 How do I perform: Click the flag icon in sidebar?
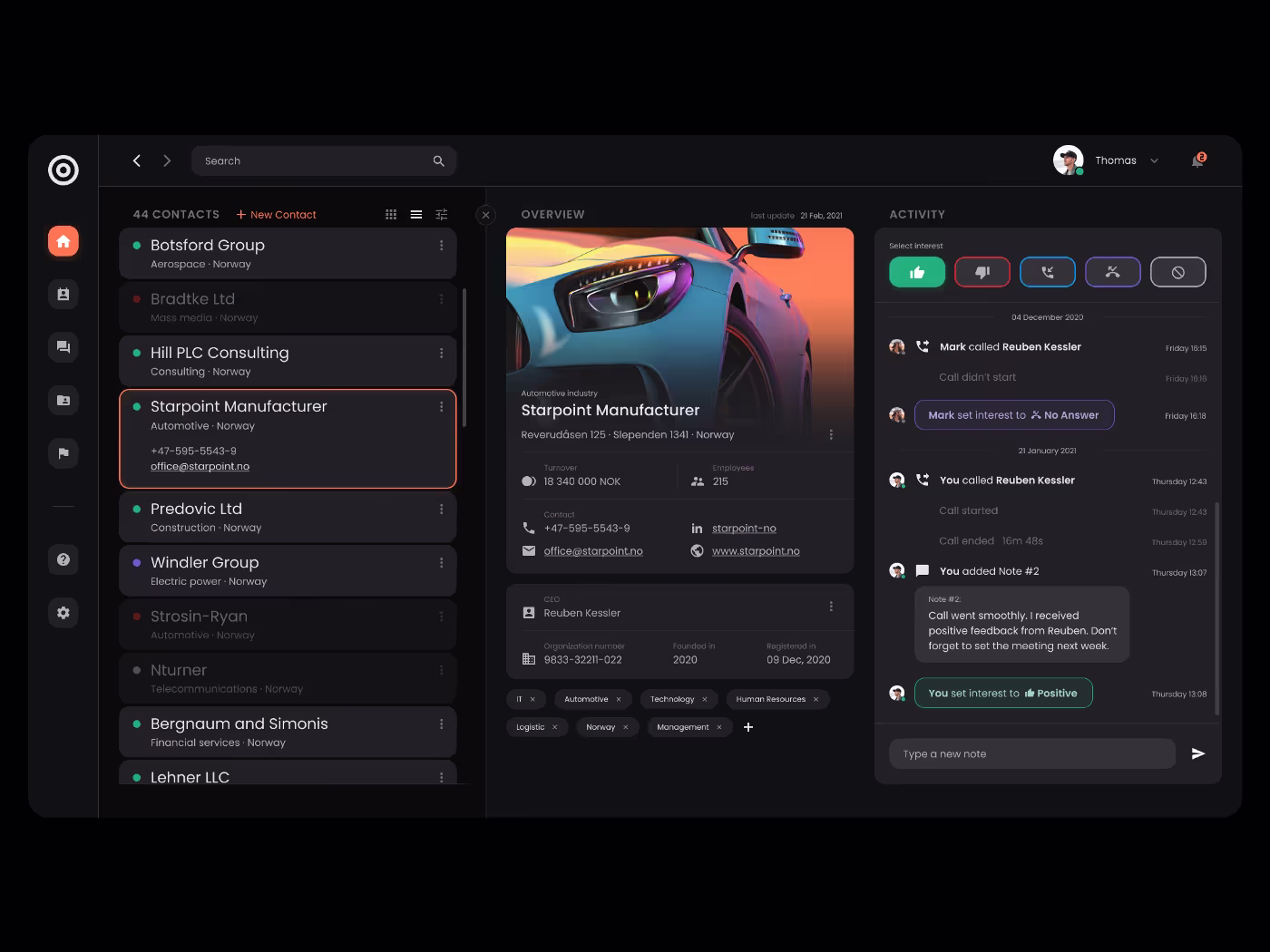click(63, 453)
